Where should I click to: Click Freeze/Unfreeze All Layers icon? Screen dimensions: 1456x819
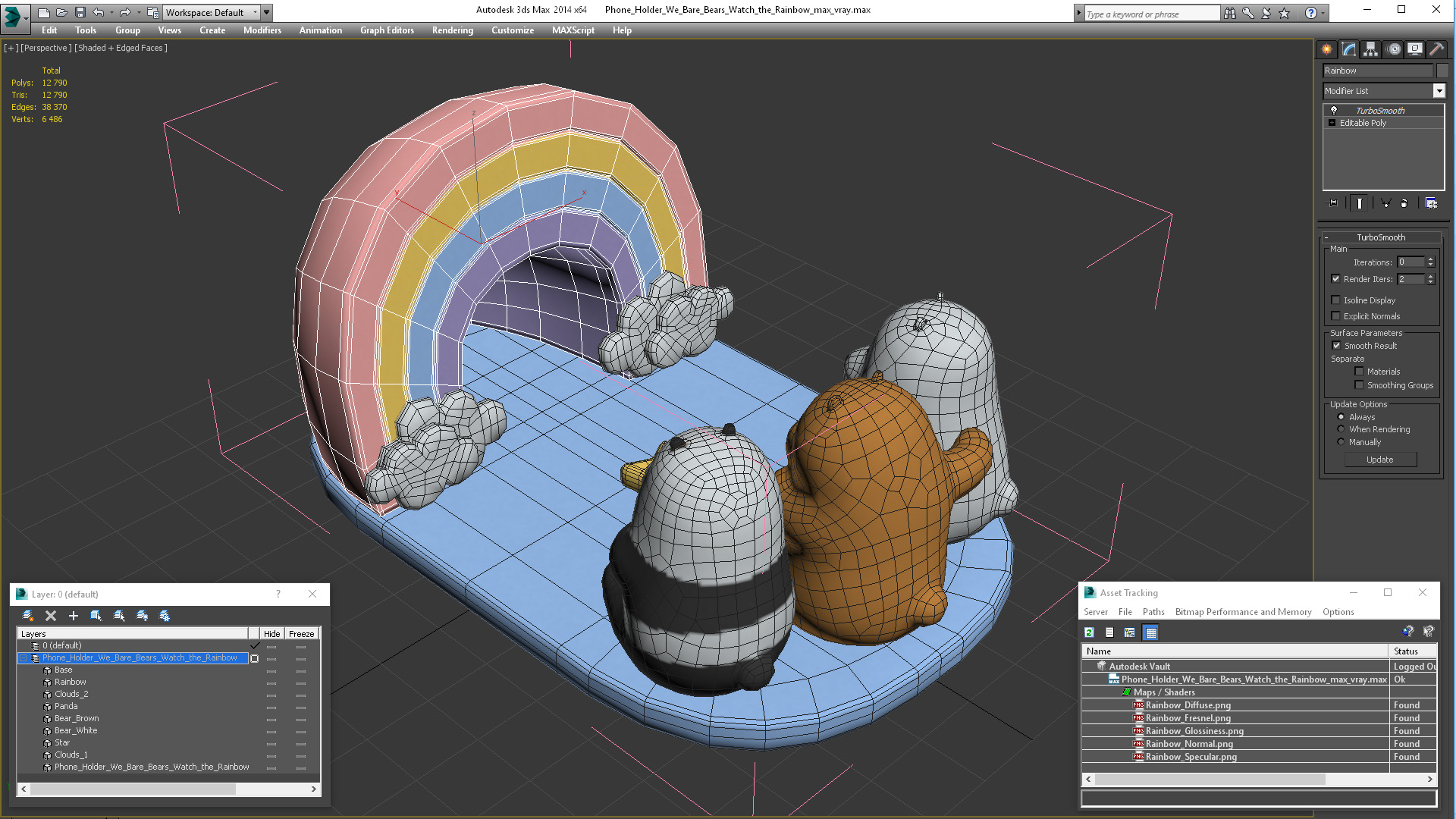165,616
